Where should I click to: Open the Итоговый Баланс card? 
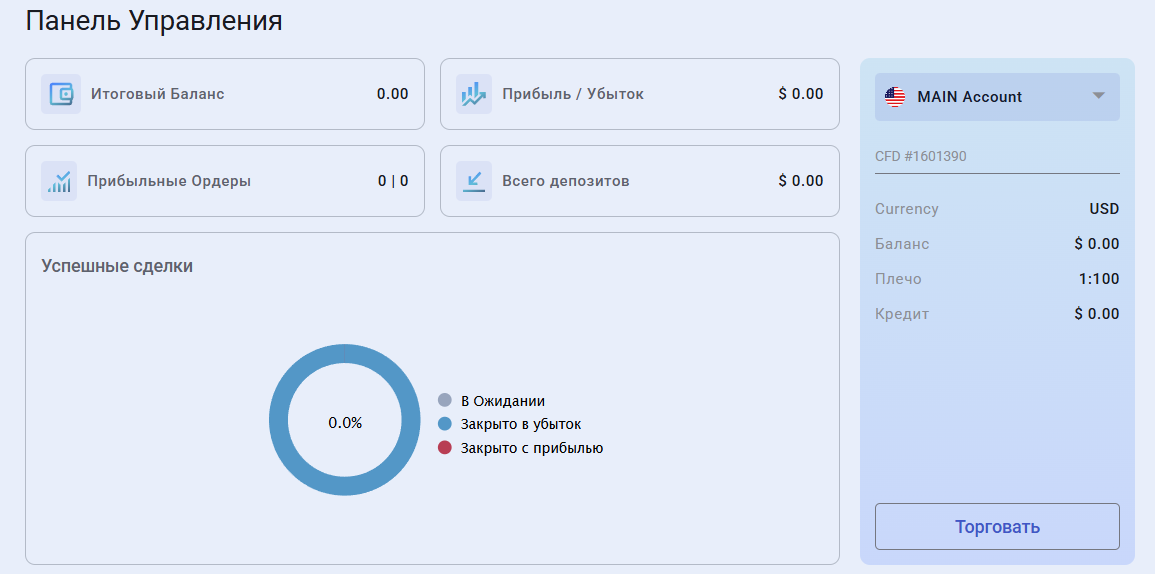pyautogui.click(x=224, y=94)
